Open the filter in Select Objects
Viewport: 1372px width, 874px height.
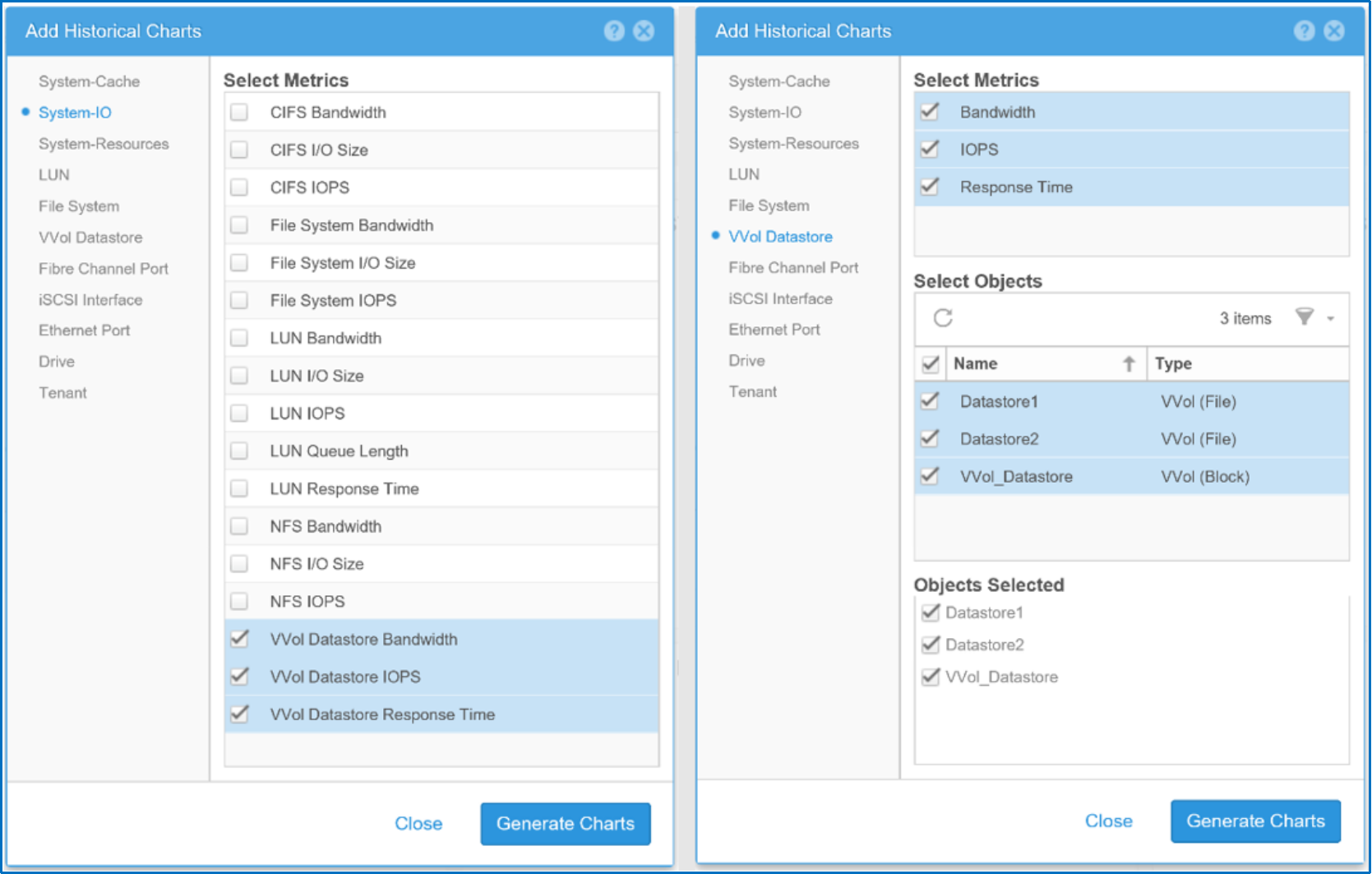coord(1305,317)
